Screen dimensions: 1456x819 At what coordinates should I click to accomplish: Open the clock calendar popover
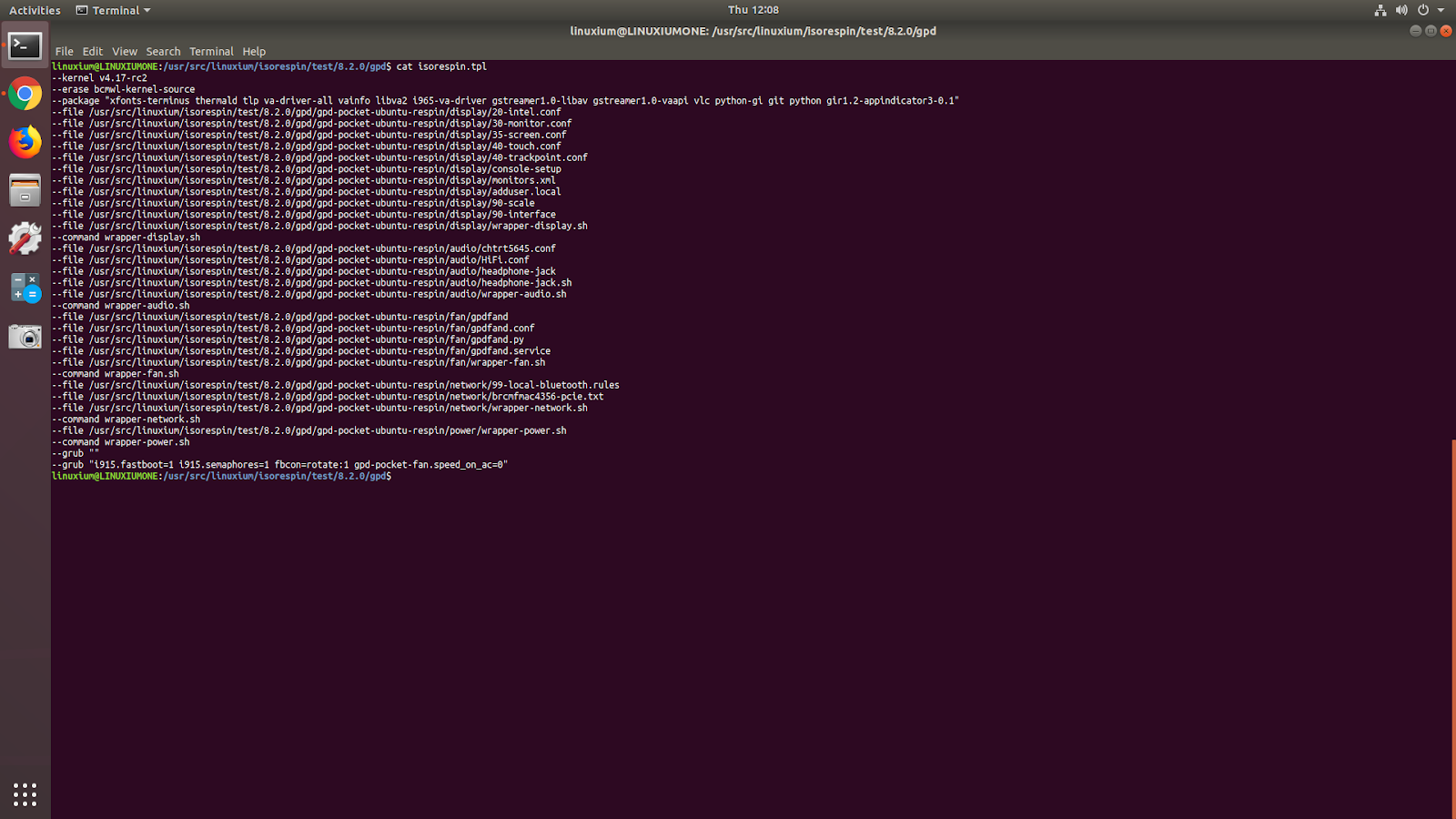pos(753,10)
